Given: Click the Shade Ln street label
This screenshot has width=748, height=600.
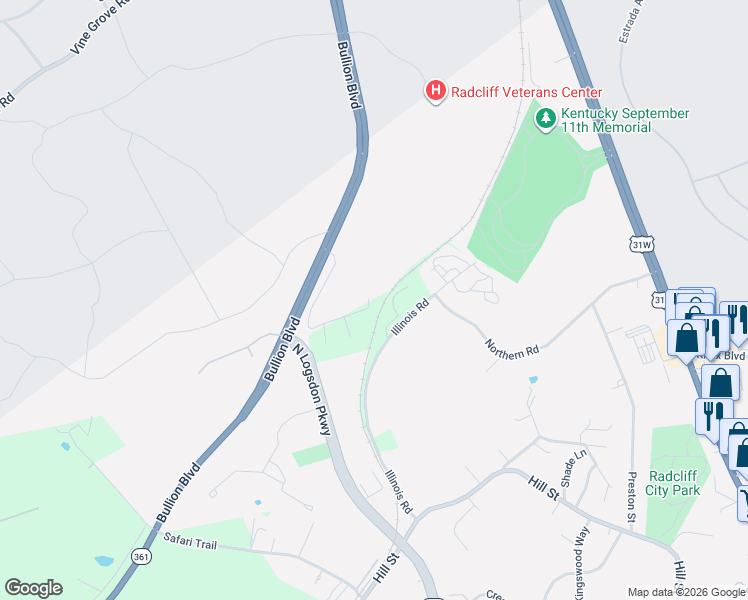Looking at the screenshot, I should tap(573, 468).
